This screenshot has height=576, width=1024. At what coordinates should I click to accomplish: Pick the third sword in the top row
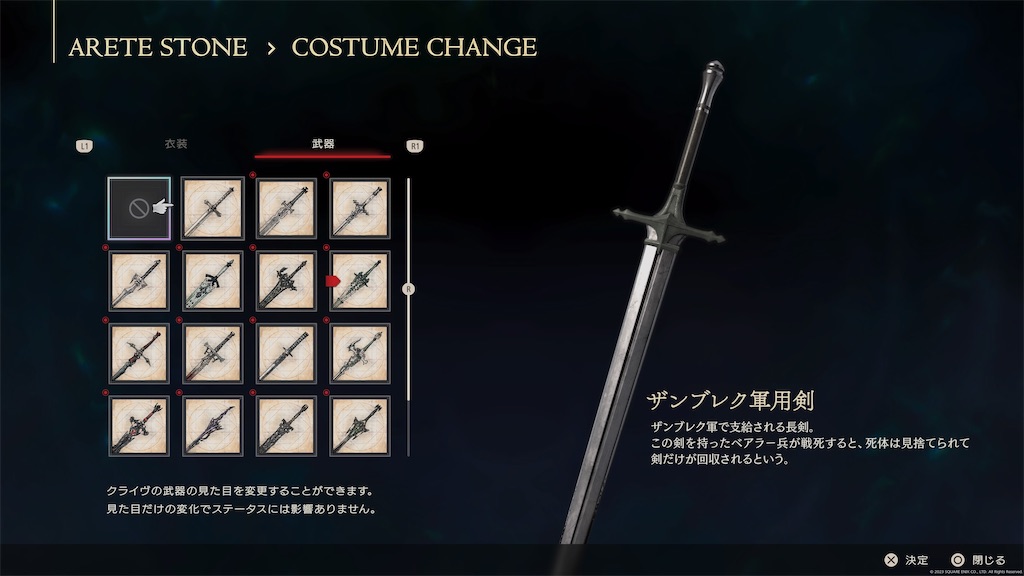286,208
